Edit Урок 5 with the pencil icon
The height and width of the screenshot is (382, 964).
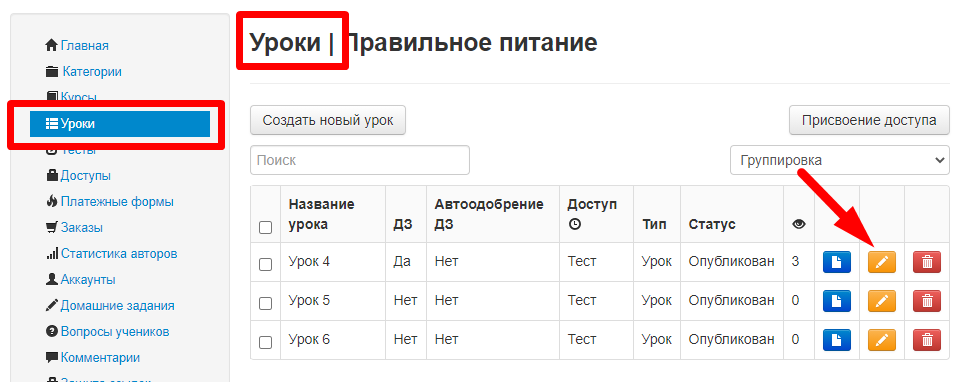click(x=882, y=301)
